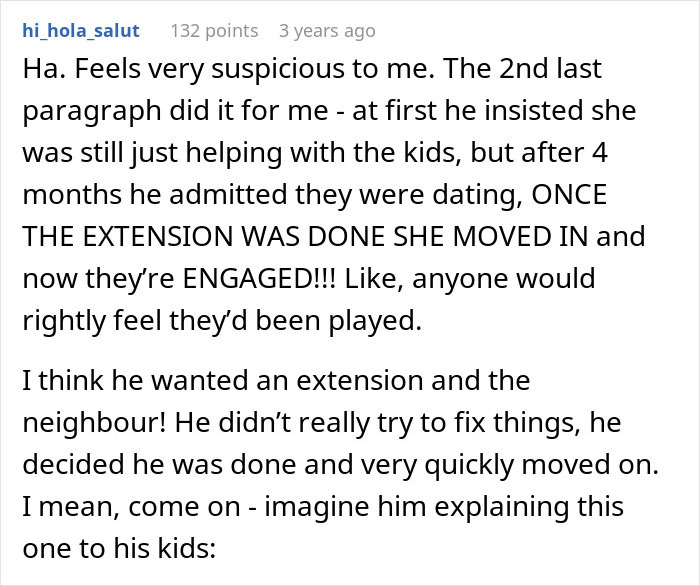The height and width of the screenshot is (586, 700).
Task: Open the hi_hola_salut user profile
Action: [81, 31]
